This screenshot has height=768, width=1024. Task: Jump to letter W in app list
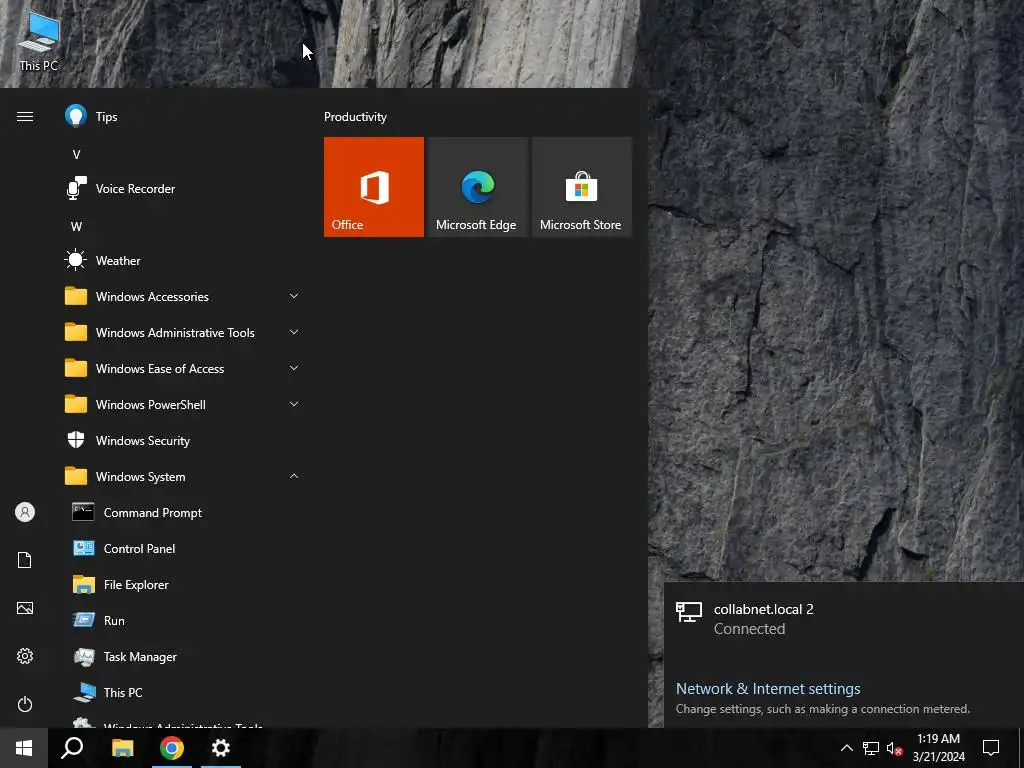click(x=76, y=227)
